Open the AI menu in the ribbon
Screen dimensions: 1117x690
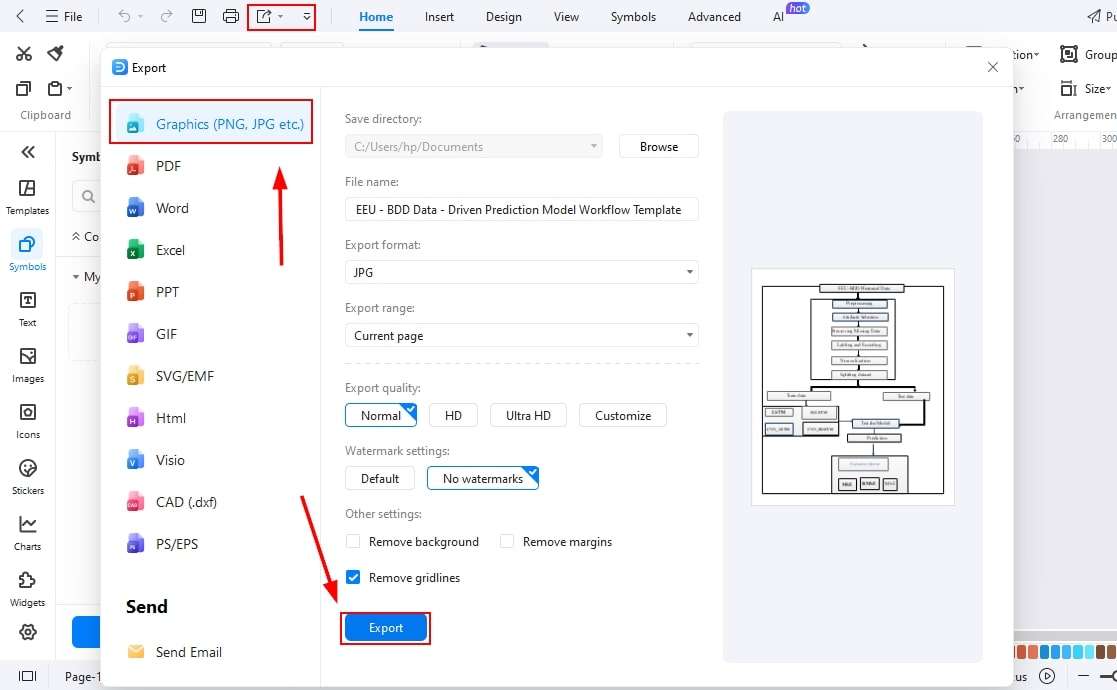click(x=779, y=16)
